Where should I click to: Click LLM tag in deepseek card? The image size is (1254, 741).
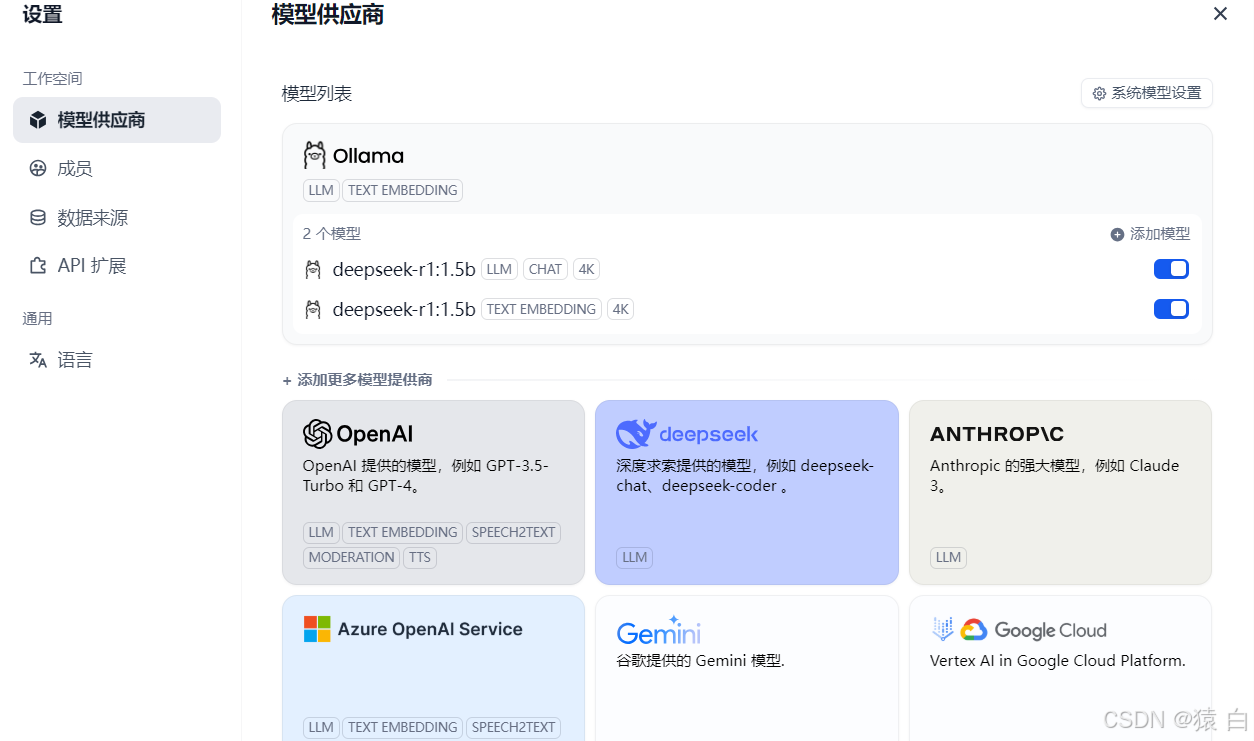coord(635,557)
